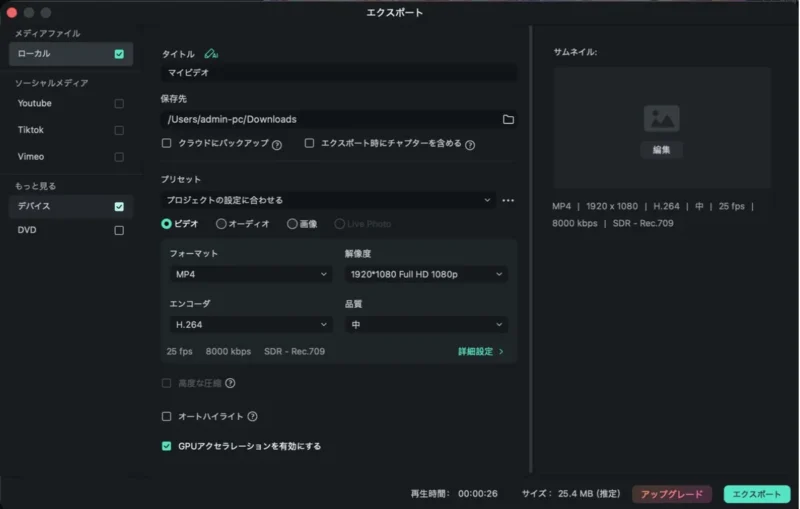Click the thumbnail image placeholder icon
Image resolution: width=800 pixels, height=509 pixels.
(x=661, y=118)
